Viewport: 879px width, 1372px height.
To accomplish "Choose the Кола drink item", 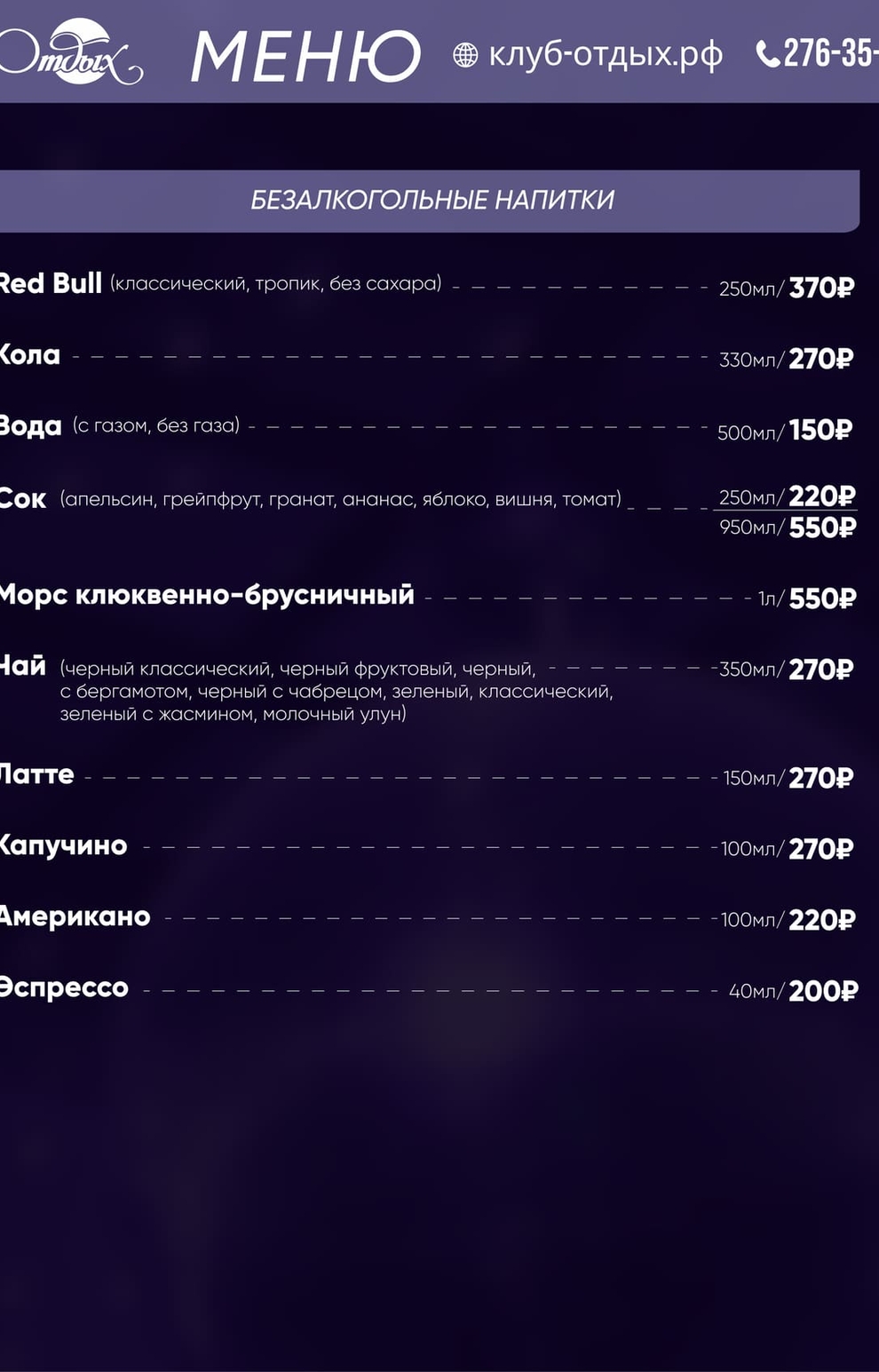I will [x=29, y=355].
